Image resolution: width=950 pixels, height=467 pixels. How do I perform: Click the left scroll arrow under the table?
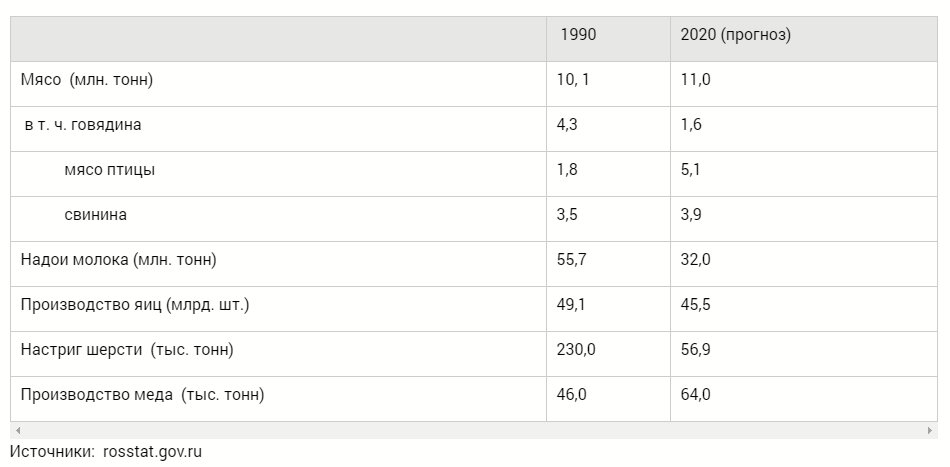[x=18, y=431]
